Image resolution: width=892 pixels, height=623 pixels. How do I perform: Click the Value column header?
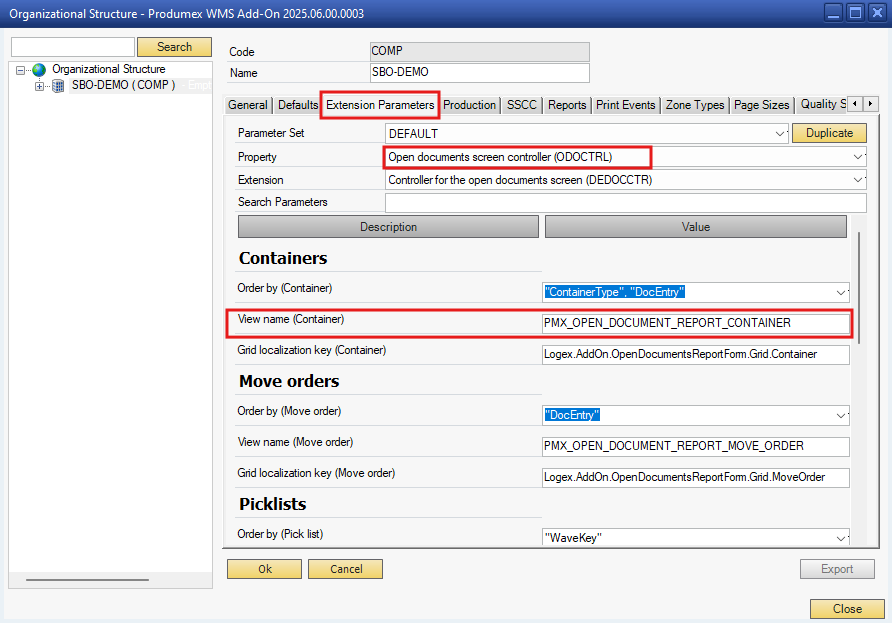[695, 226]
